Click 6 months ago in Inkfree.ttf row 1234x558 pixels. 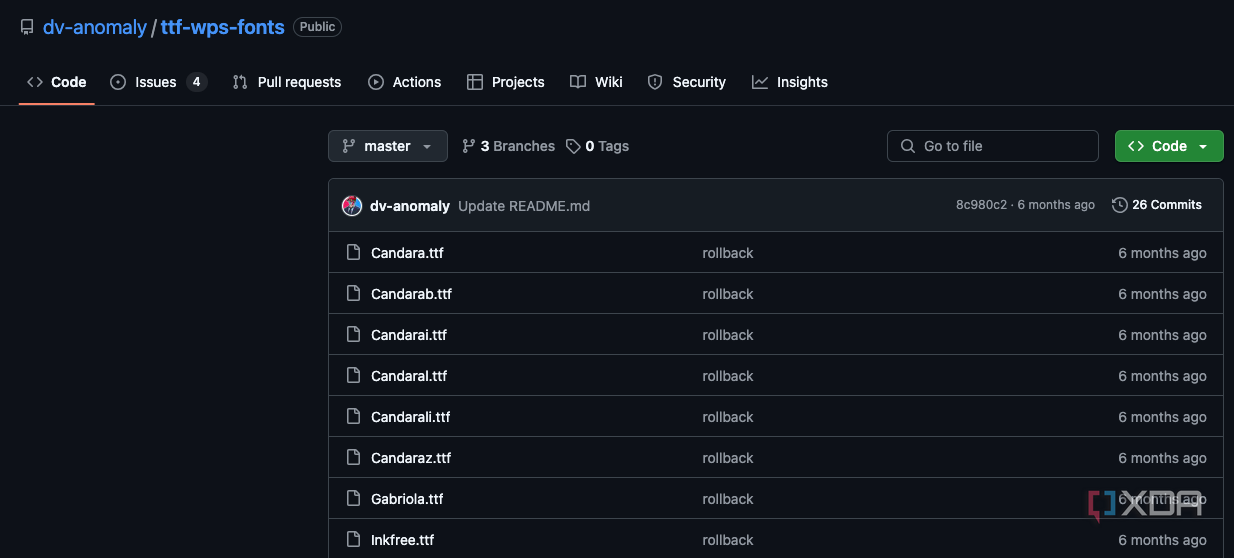[1162, 540]
